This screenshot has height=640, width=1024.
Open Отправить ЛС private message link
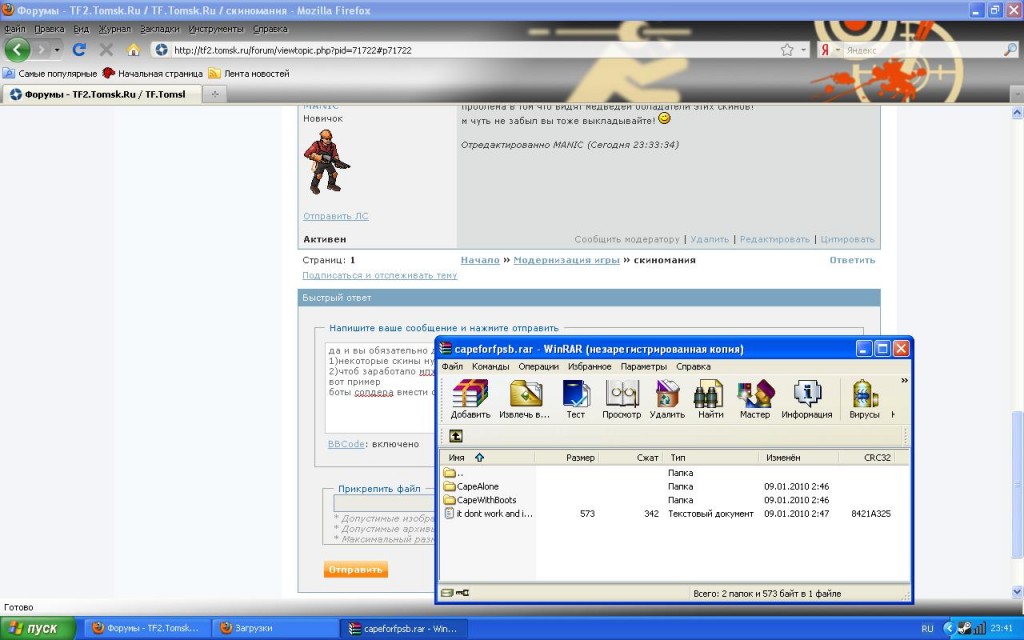(336, 216)
